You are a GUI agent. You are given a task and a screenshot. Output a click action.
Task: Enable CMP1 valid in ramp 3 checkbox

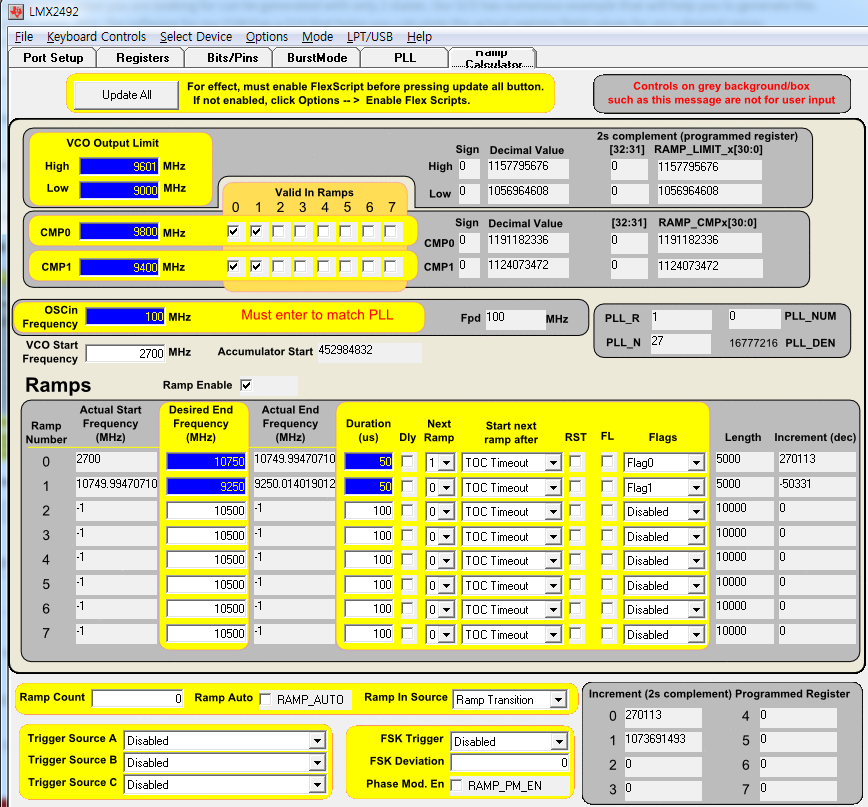click(301, 267)
